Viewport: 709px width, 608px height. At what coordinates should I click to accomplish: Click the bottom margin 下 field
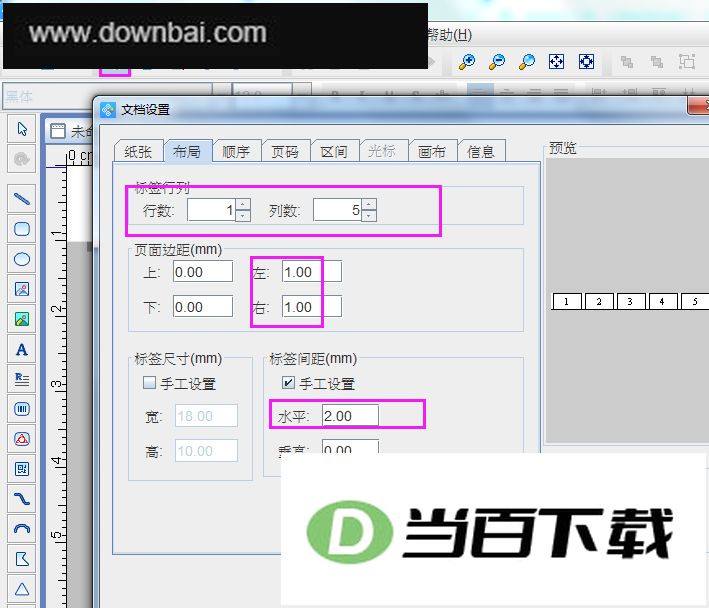[x=203, y=307]
